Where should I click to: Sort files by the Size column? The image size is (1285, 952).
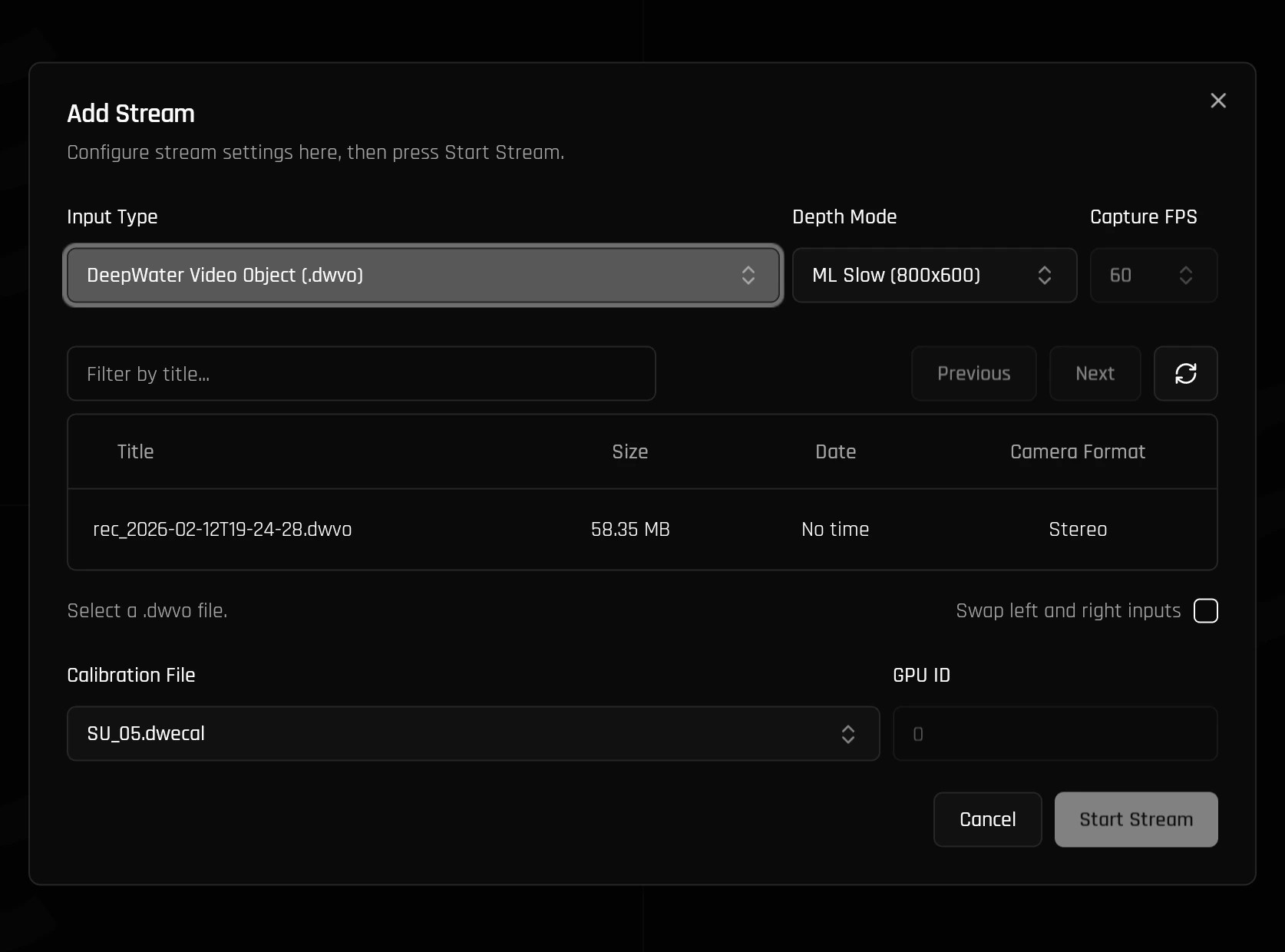629,451
